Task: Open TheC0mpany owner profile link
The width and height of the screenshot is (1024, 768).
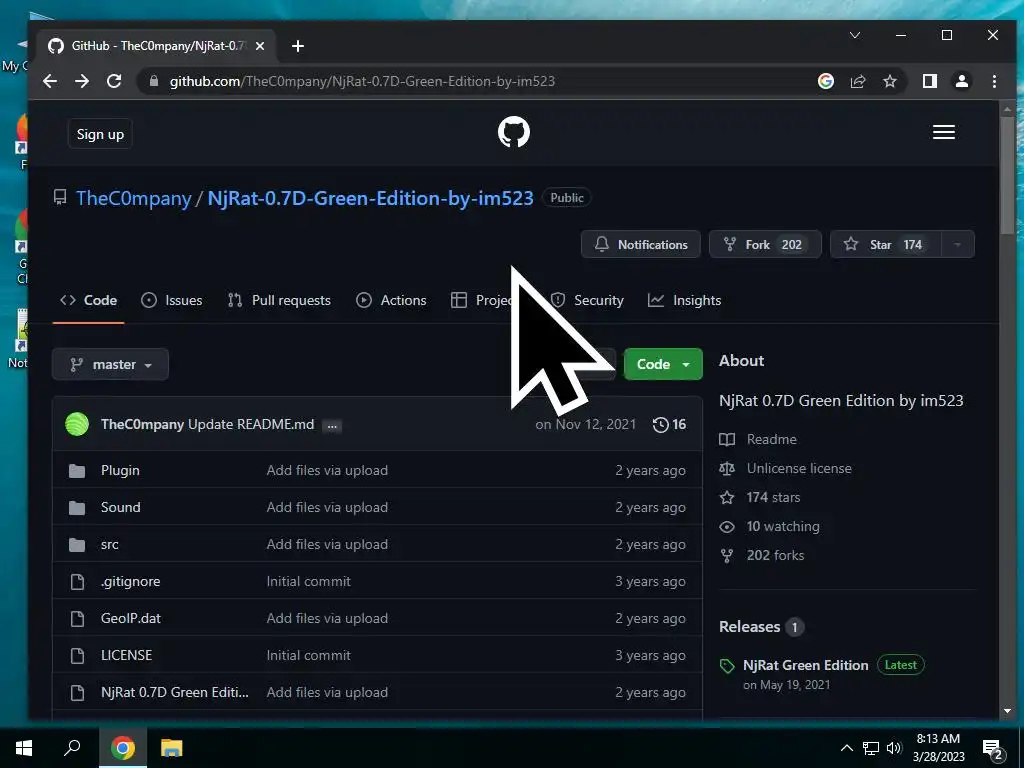Action: (133, 198)
